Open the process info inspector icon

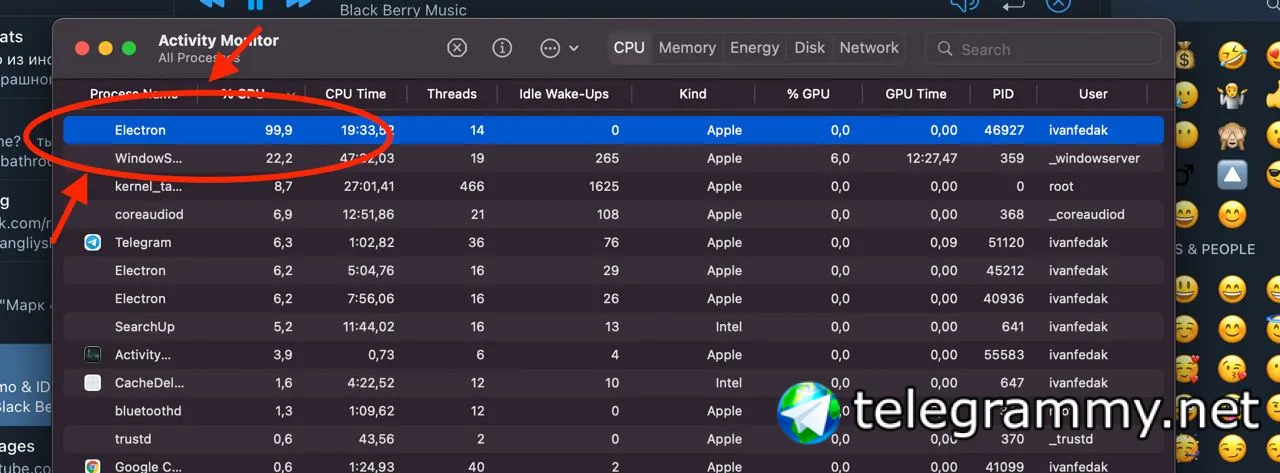(502, 48)
